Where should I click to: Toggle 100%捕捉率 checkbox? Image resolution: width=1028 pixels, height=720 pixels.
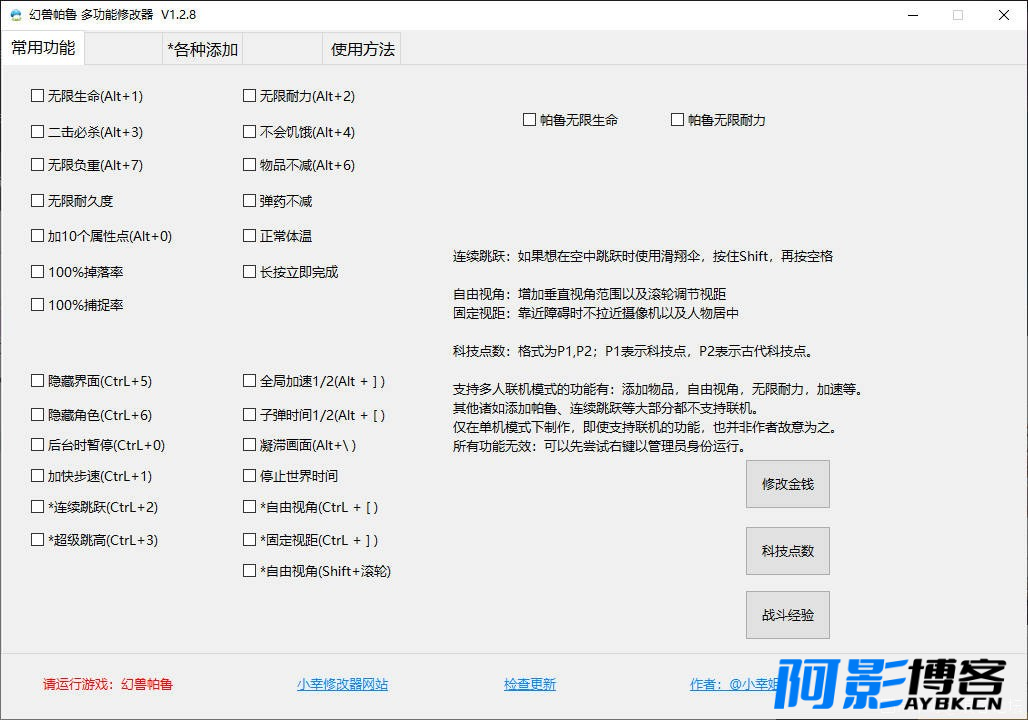(x=38, y=305)
